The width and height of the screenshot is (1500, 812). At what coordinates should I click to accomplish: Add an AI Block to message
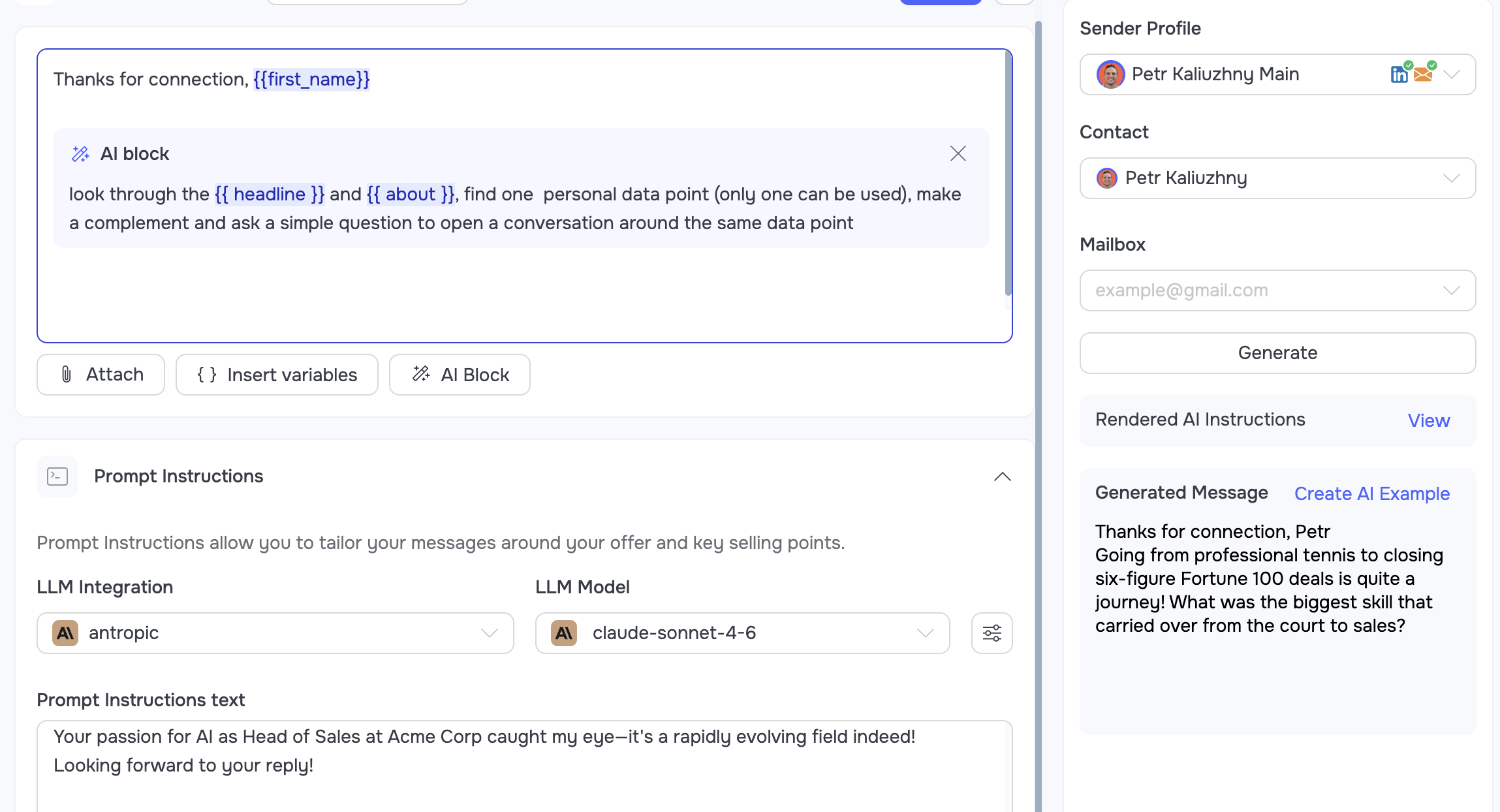coord(460,375)
